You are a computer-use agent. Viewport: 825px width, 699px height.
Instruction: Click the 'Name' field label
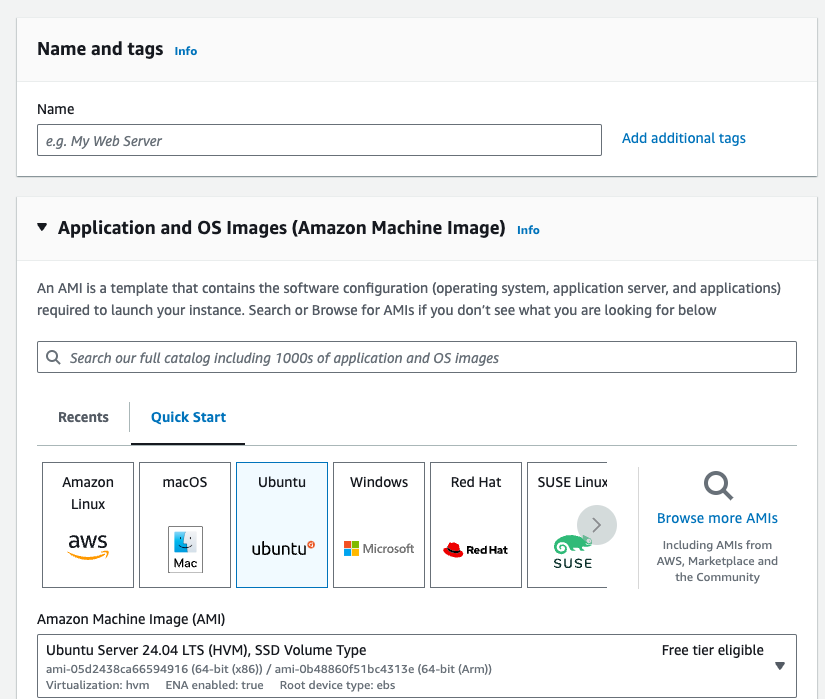tap(56, 109)
